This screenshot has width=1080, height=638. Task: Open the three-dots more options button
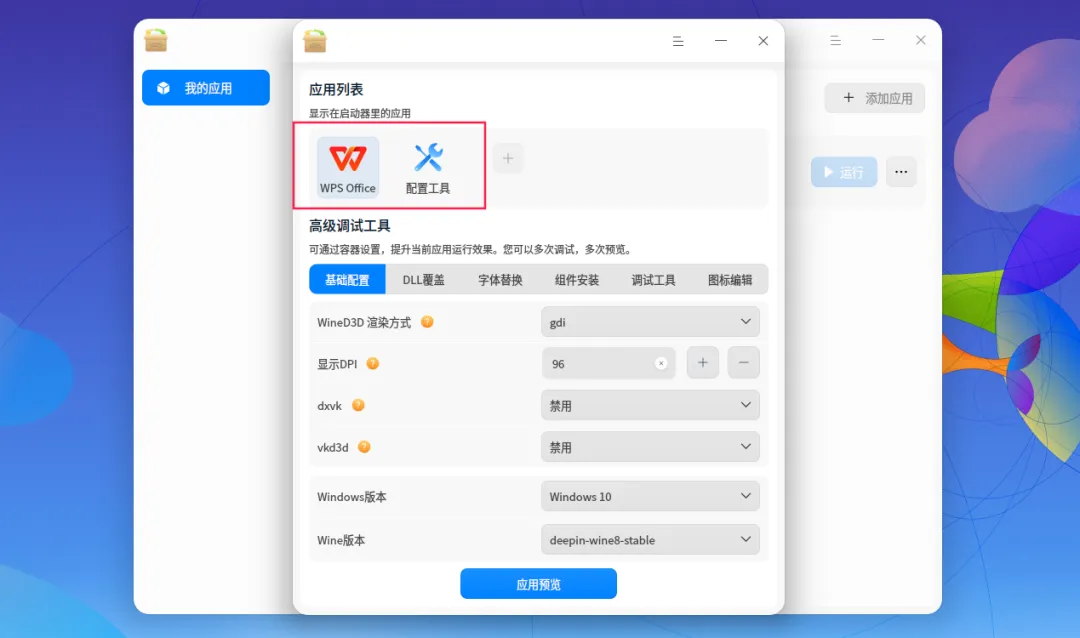[x=901, y=172]
